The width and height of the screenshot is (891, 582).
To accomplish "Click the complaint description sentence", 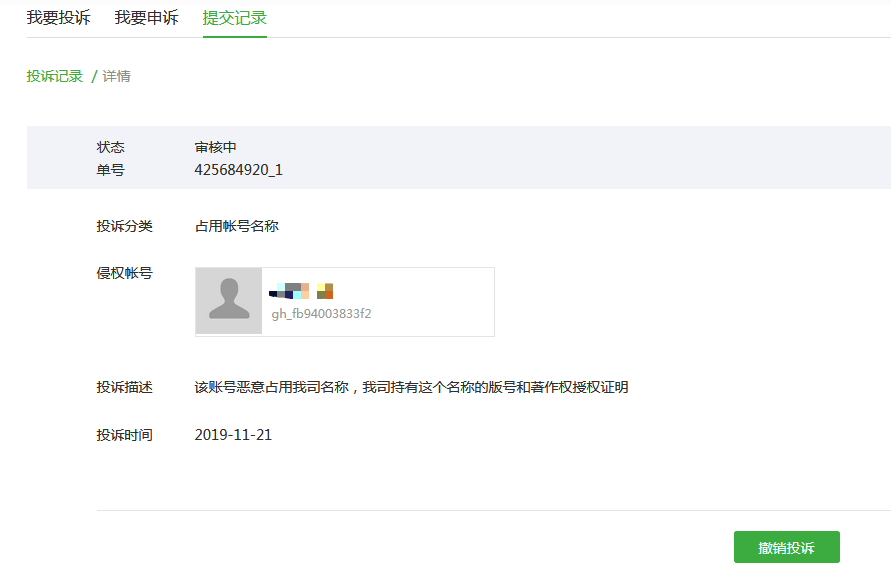I will (x=411, y=388).
